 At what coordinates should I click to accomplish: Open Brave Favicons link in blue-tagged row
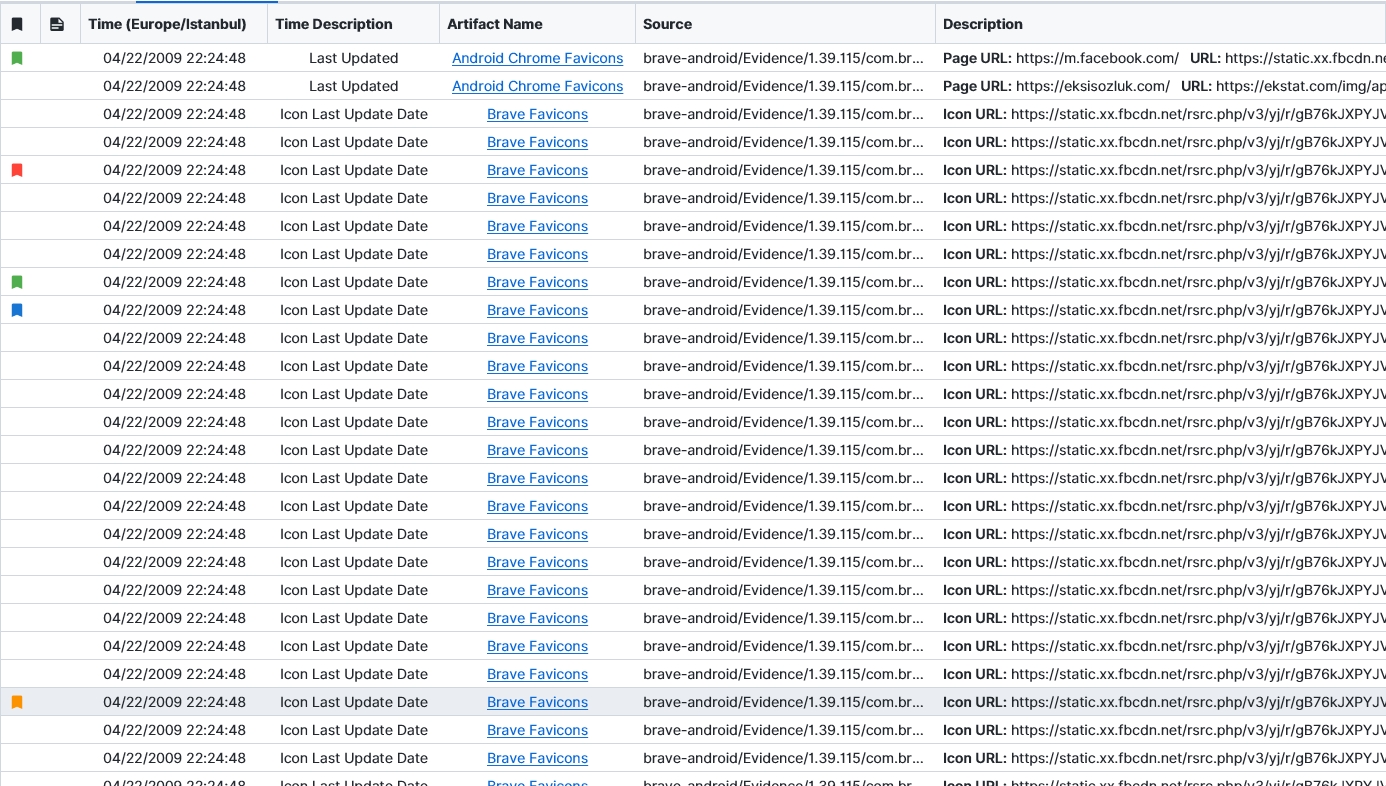click(x=537, y=310)
